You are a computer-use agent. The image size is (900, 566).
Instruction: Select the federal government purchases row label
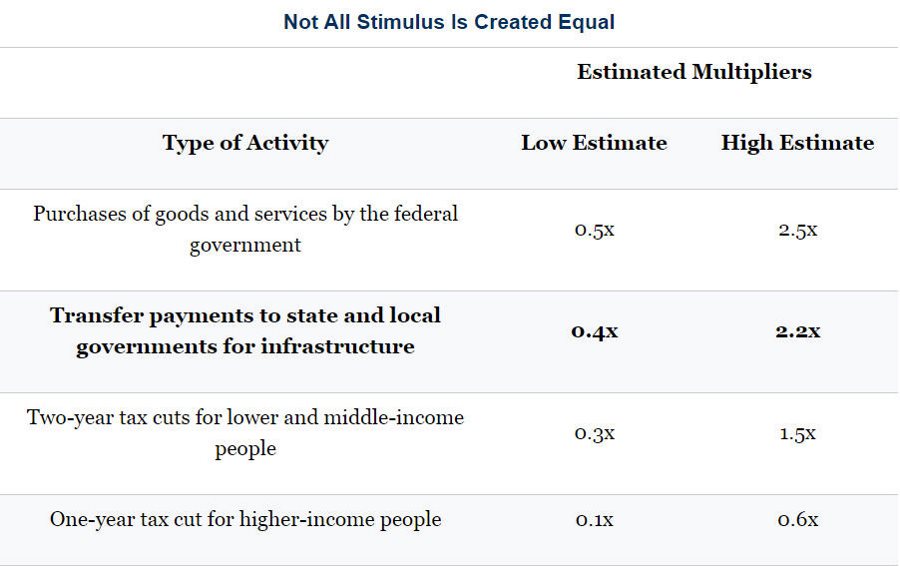coord(245,229)
